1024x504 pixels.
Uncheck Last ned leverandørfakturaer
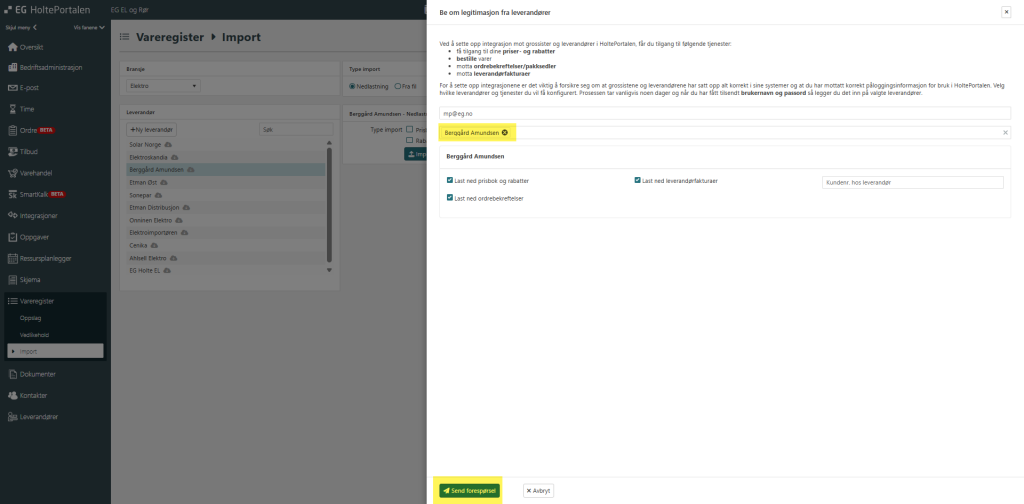[x=638, y=181]
